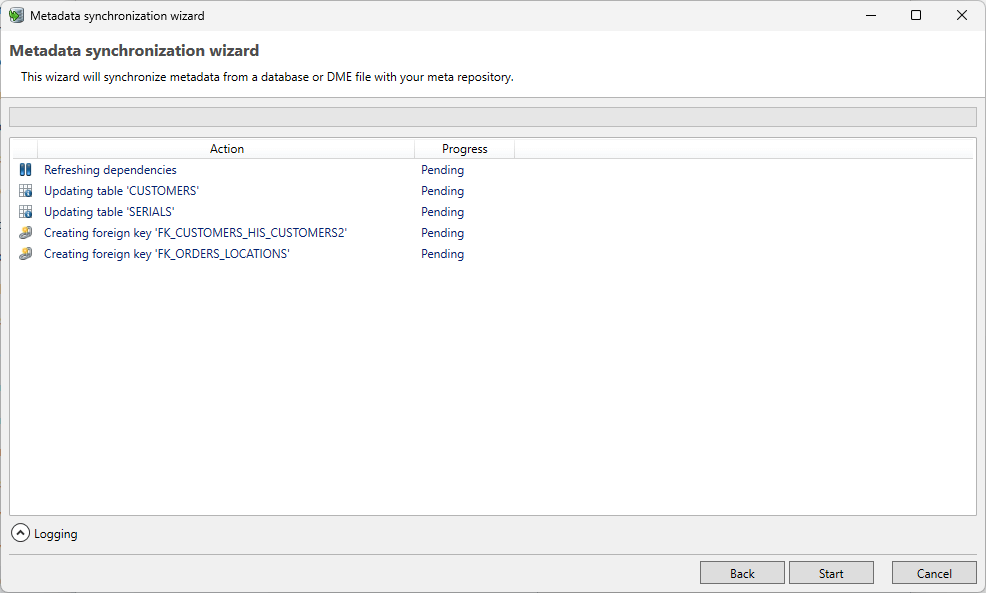The width and height of the screenshot is (986, 593).
Task: Select the 'Refreshing dependencies' row
Action: 110,169
